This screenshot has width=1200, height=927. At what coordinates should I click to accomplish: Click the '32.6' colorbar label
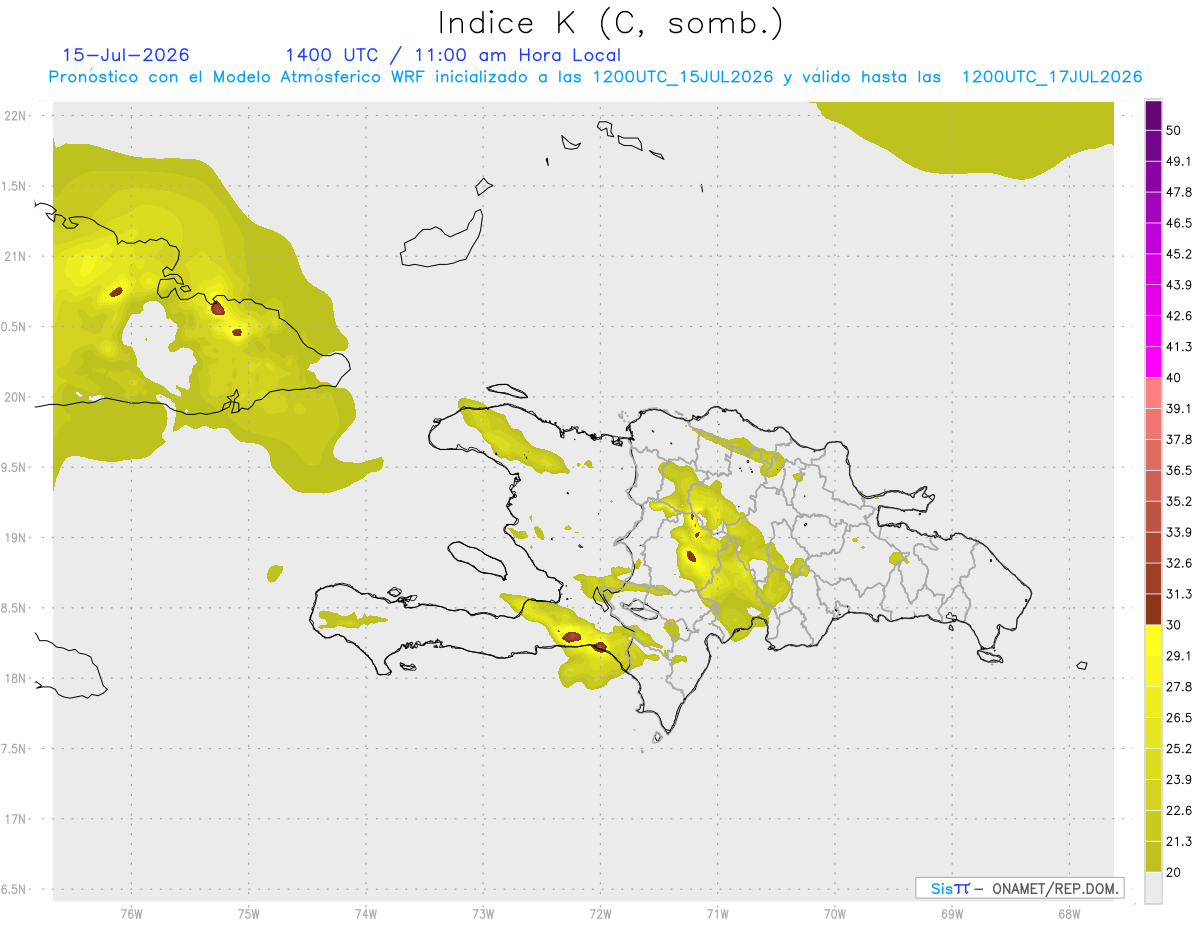coord(1179,563)
